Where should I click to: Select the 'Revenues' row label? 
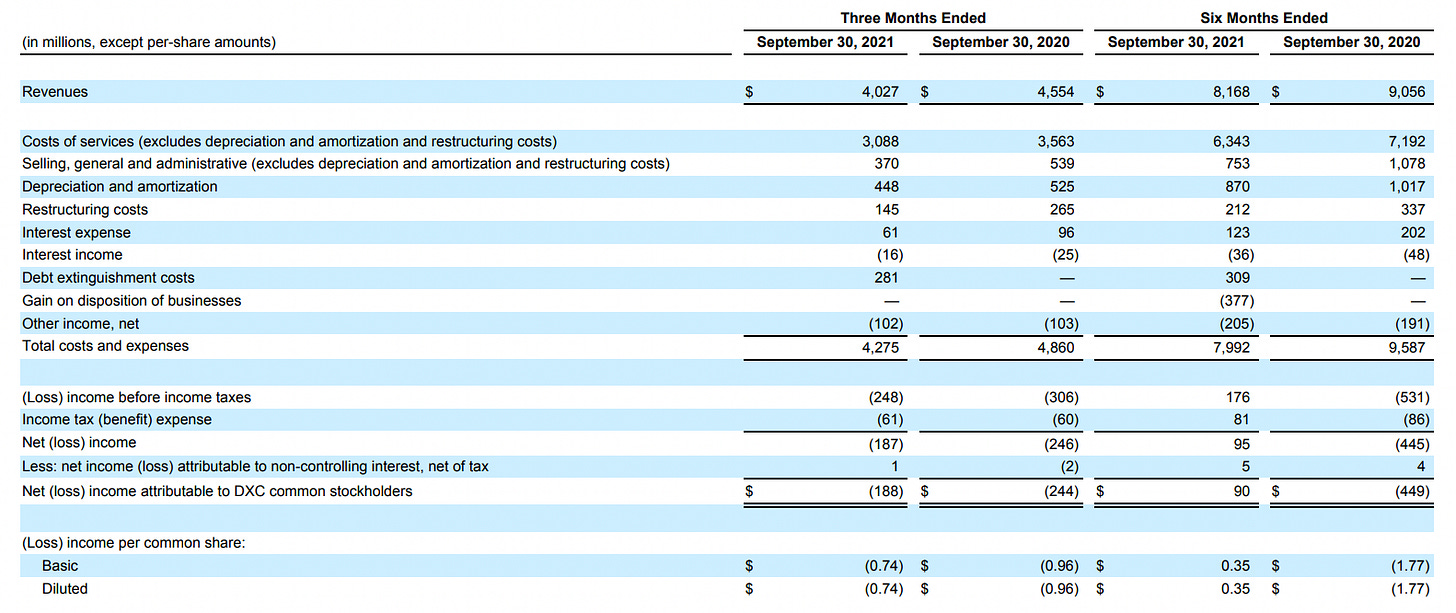pos(55,92)
